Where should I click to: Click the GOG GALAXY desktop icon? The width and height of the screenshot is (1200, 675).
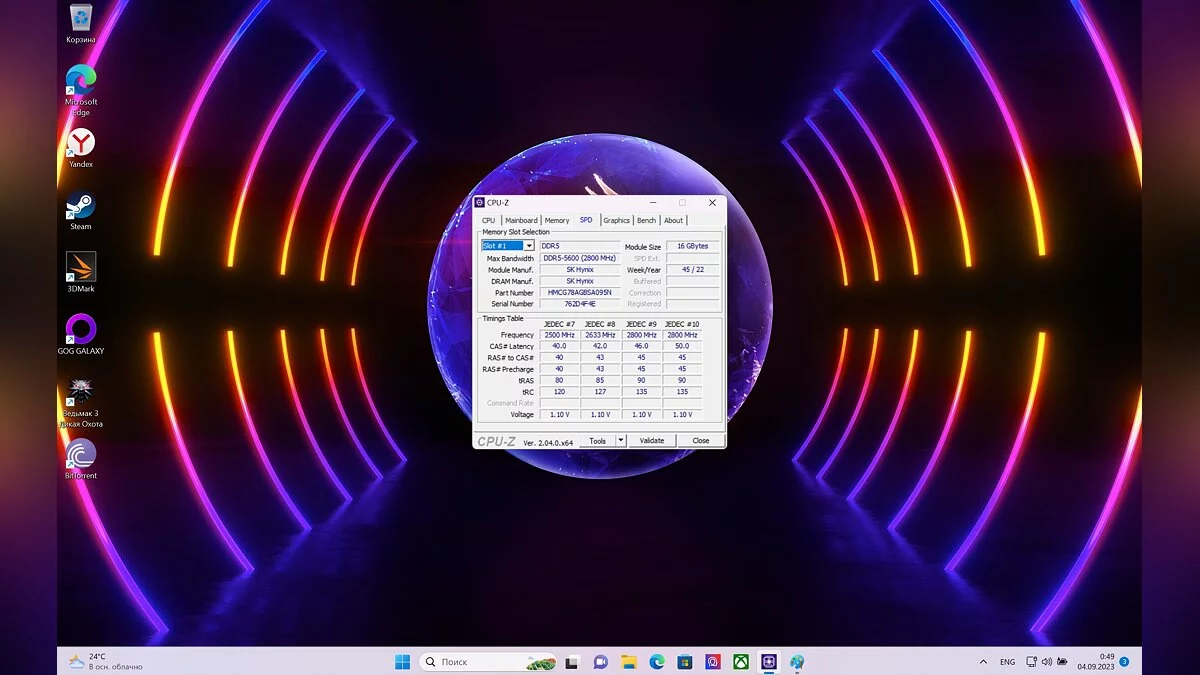click(x=80, y=330)
